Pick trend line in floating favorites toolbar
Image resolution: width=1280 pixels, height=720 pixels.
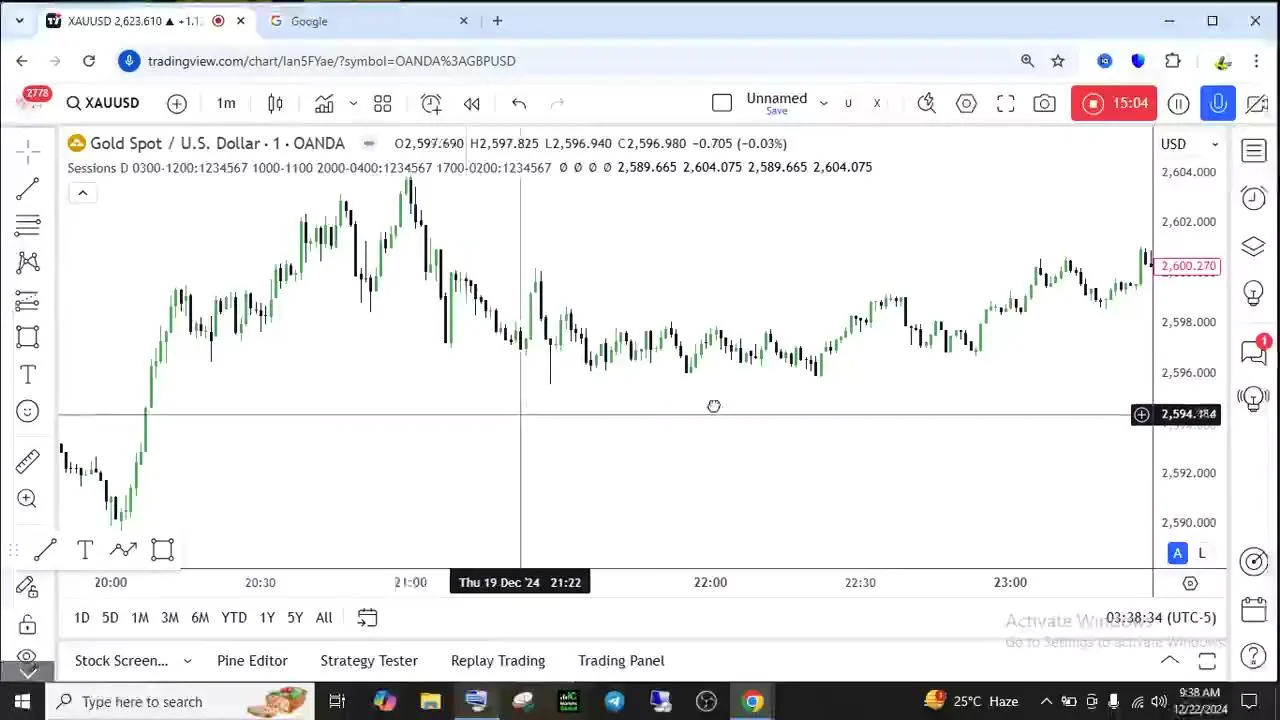coord(45,549)
